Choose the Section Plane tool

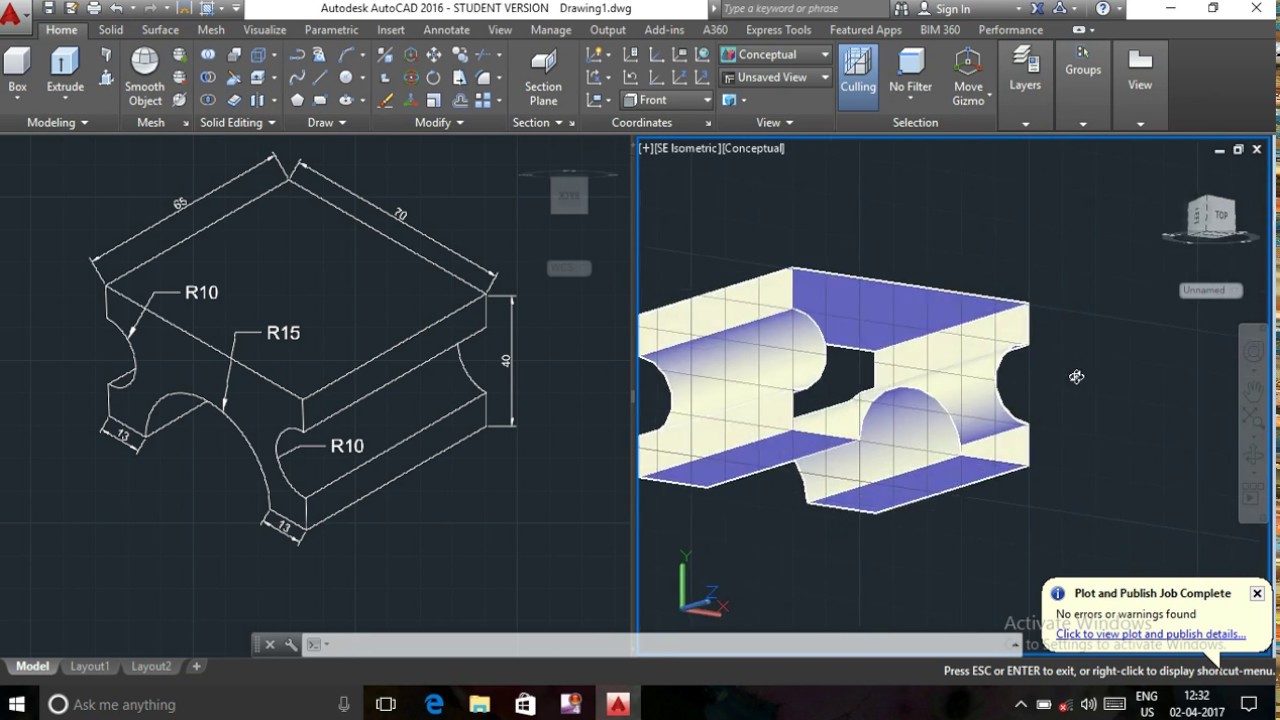(543, 77)
